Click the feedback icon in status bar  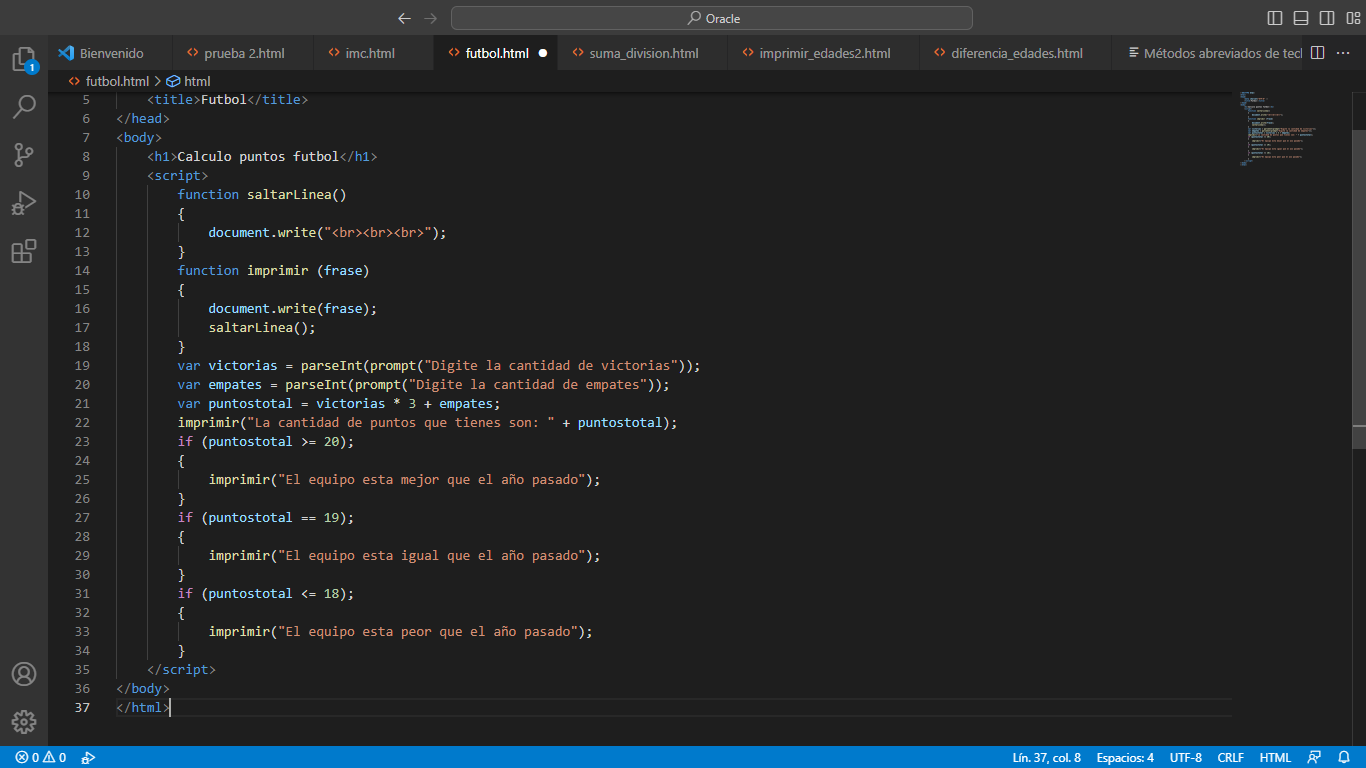pos(1314,758)
